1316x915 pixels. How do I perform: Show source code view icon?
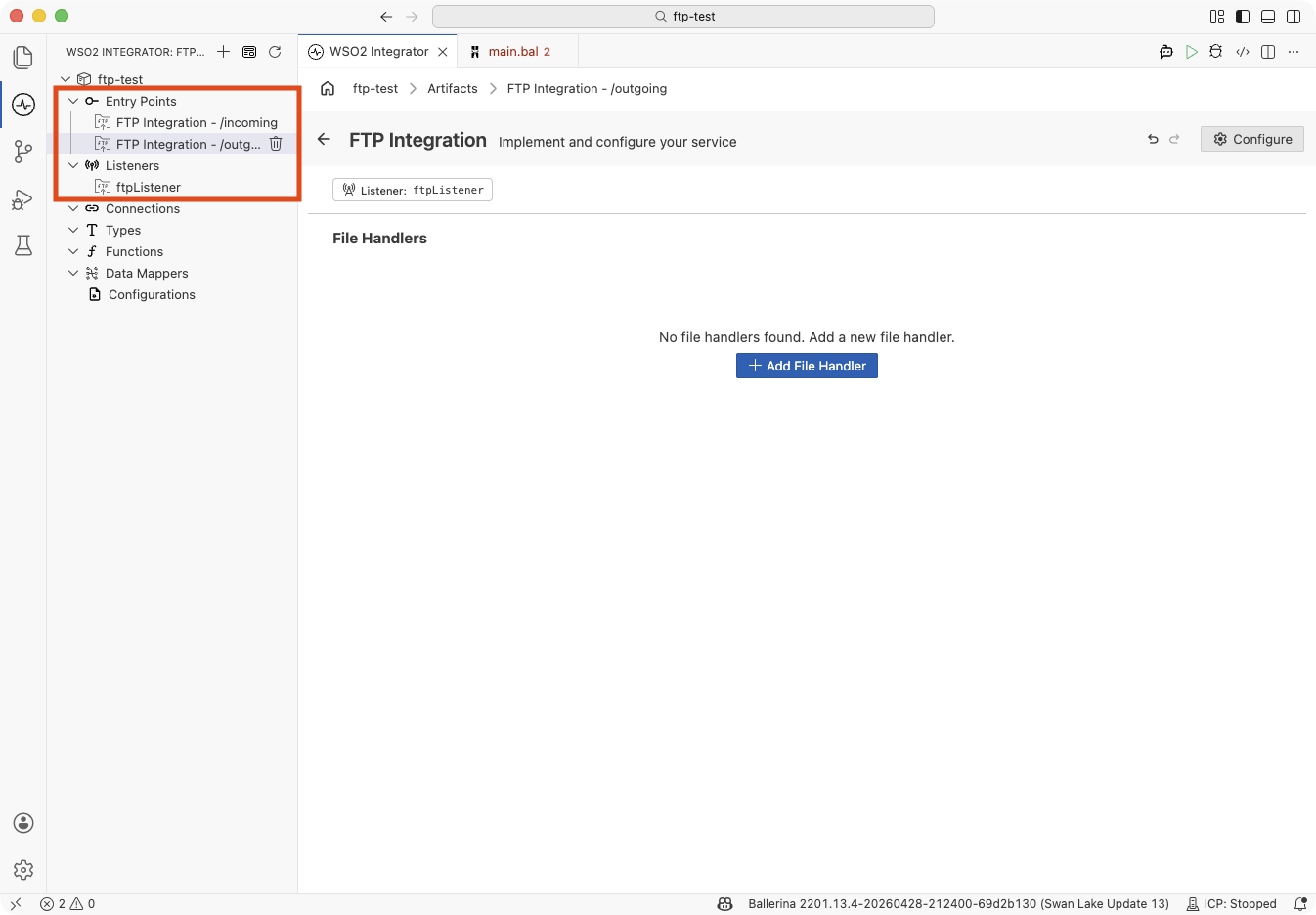(x=1243, y=52)
